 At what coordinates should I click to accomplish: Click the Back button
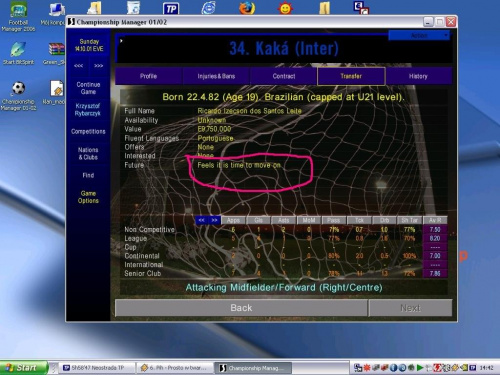coord(241,308)
